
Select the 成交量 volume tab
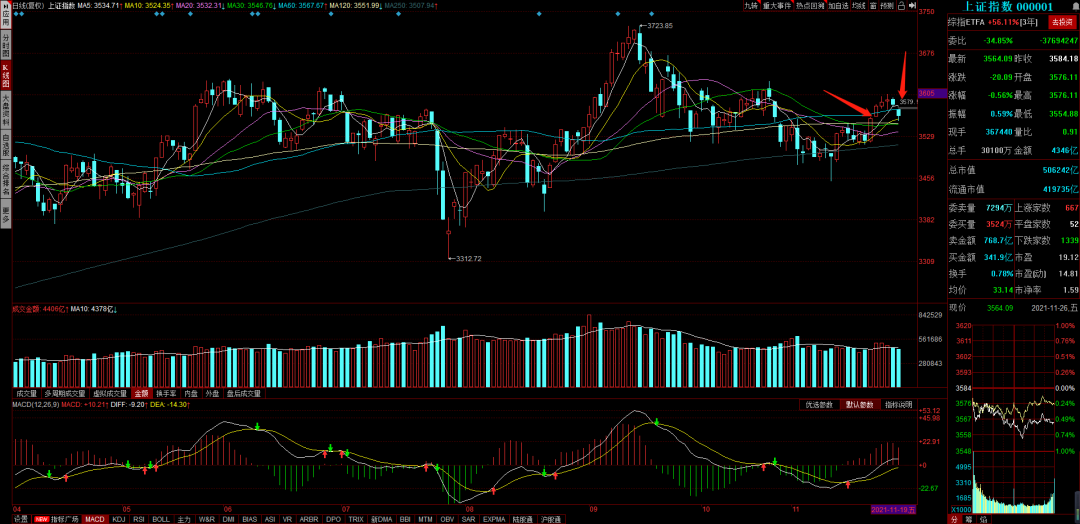(27, 393)
